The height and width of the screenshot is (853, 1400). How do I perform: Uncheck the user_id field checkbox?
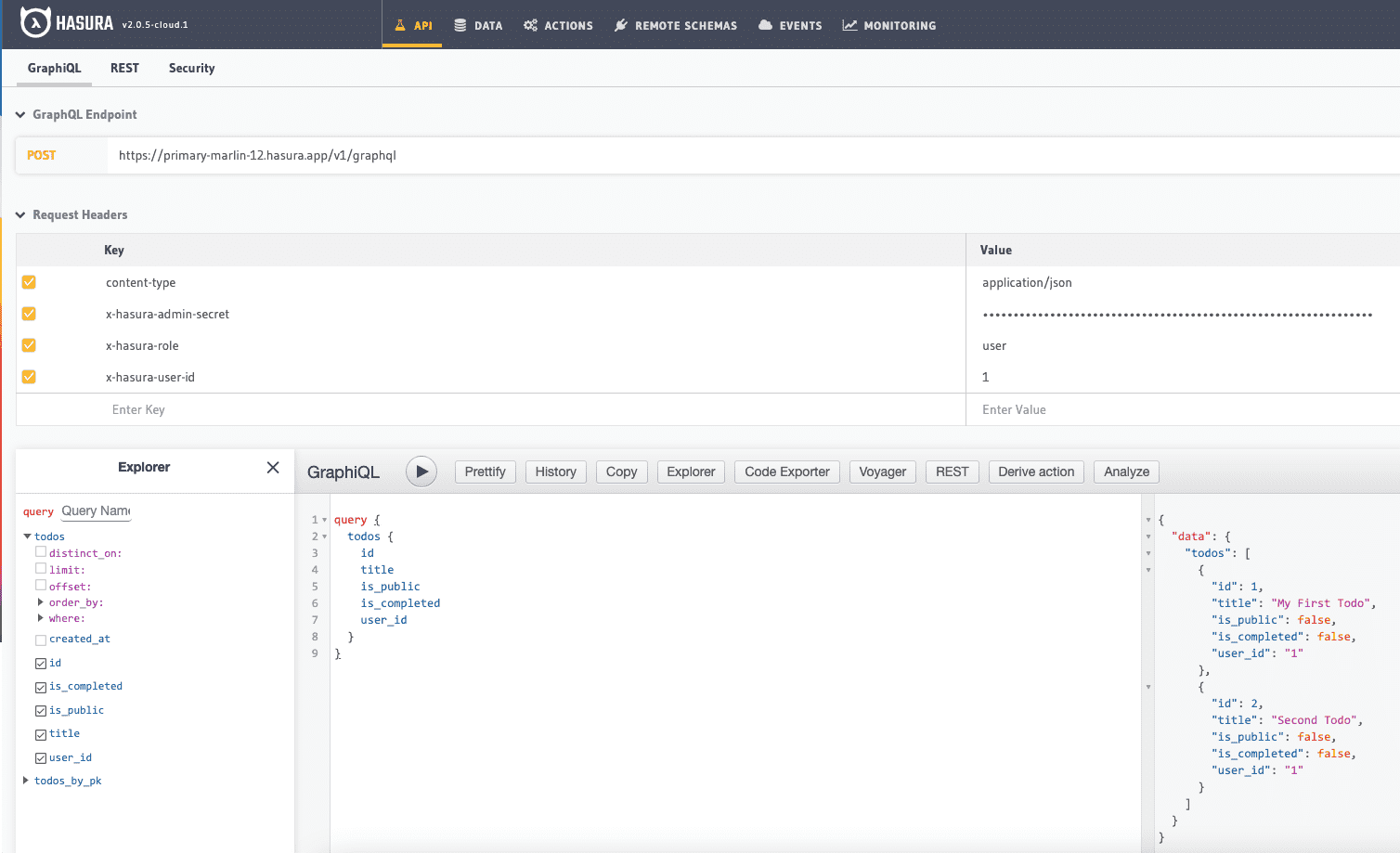[41, 758]
